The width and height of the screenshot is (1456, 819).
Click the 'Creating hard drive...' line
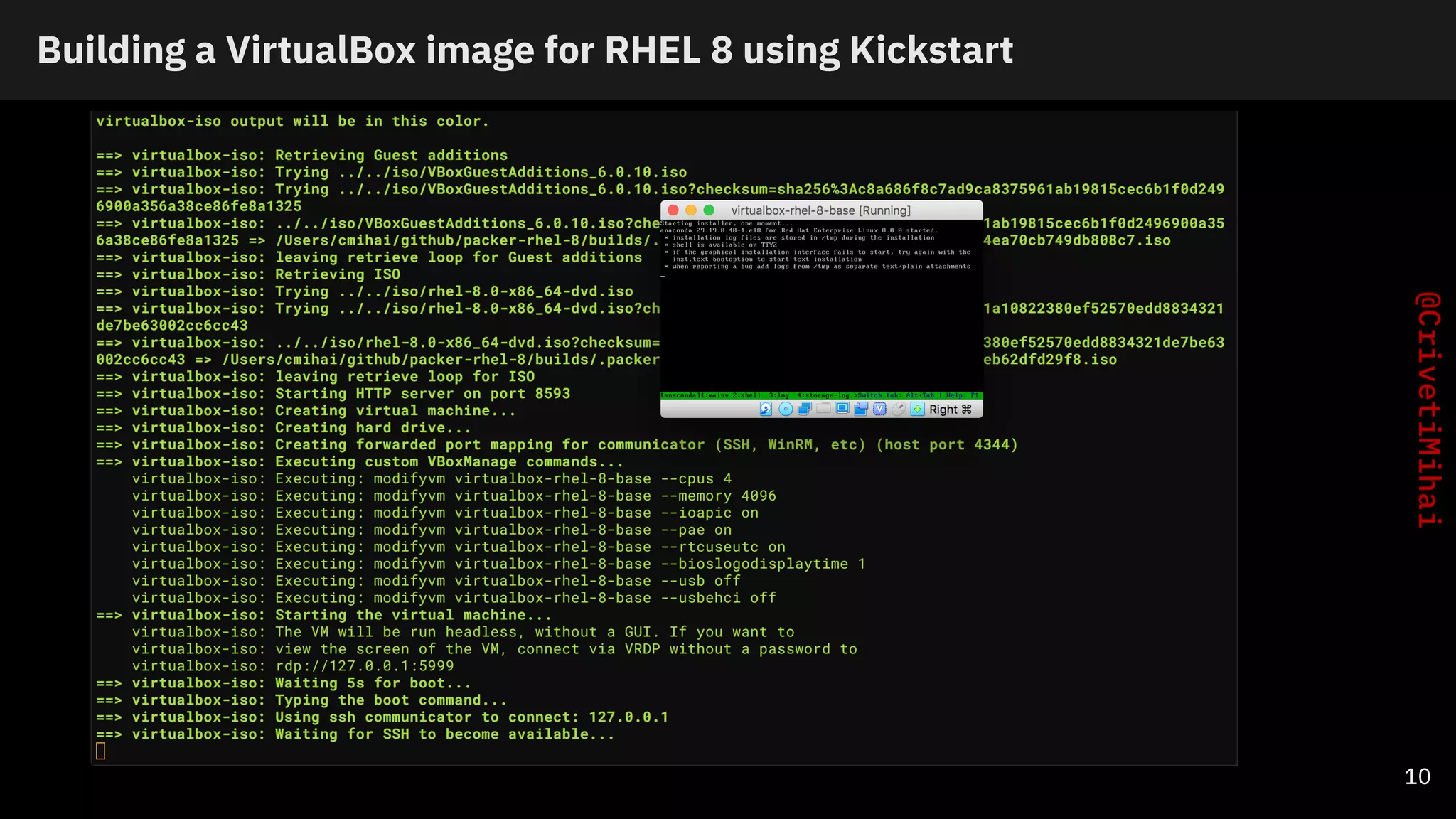[x=284, y=428]
